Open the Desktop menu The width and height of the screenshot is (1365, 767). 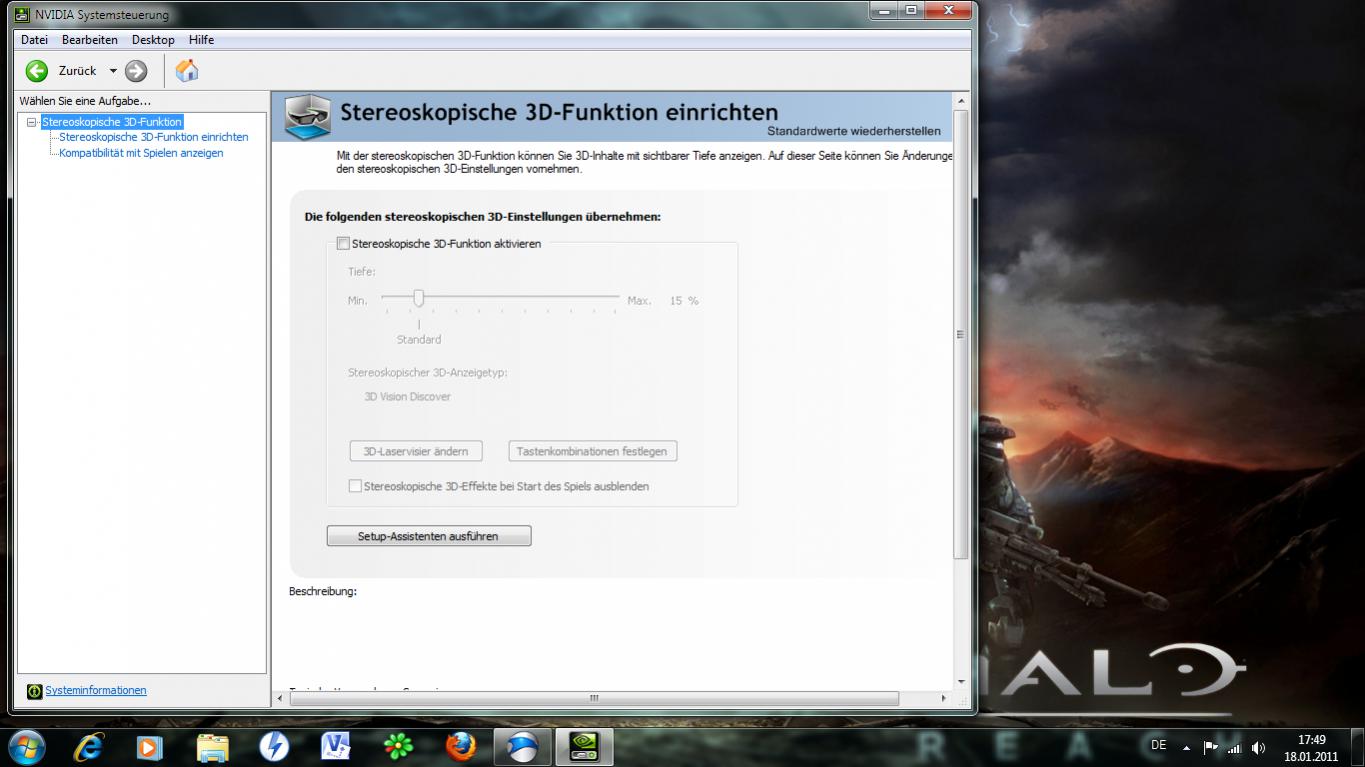point(153,40)
